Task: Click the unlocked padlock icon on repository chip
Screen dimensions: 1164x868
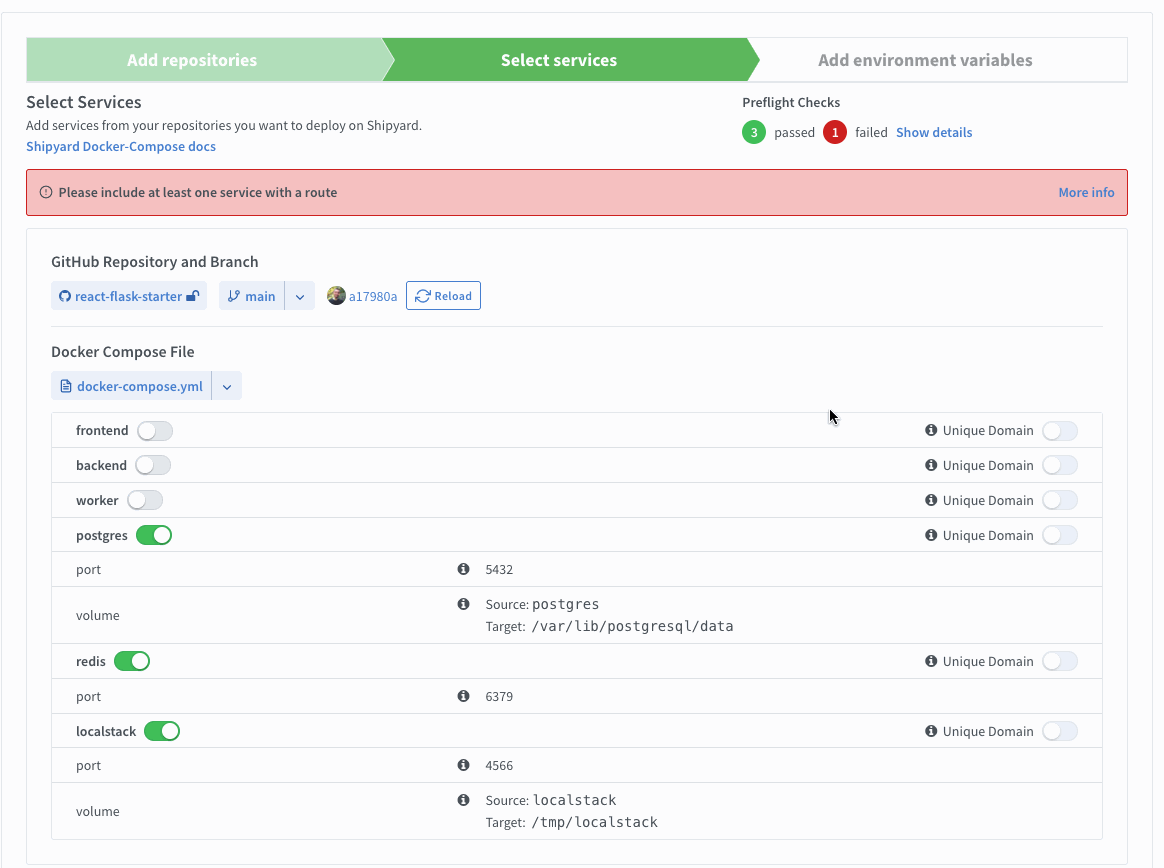Action: point(192,296)
